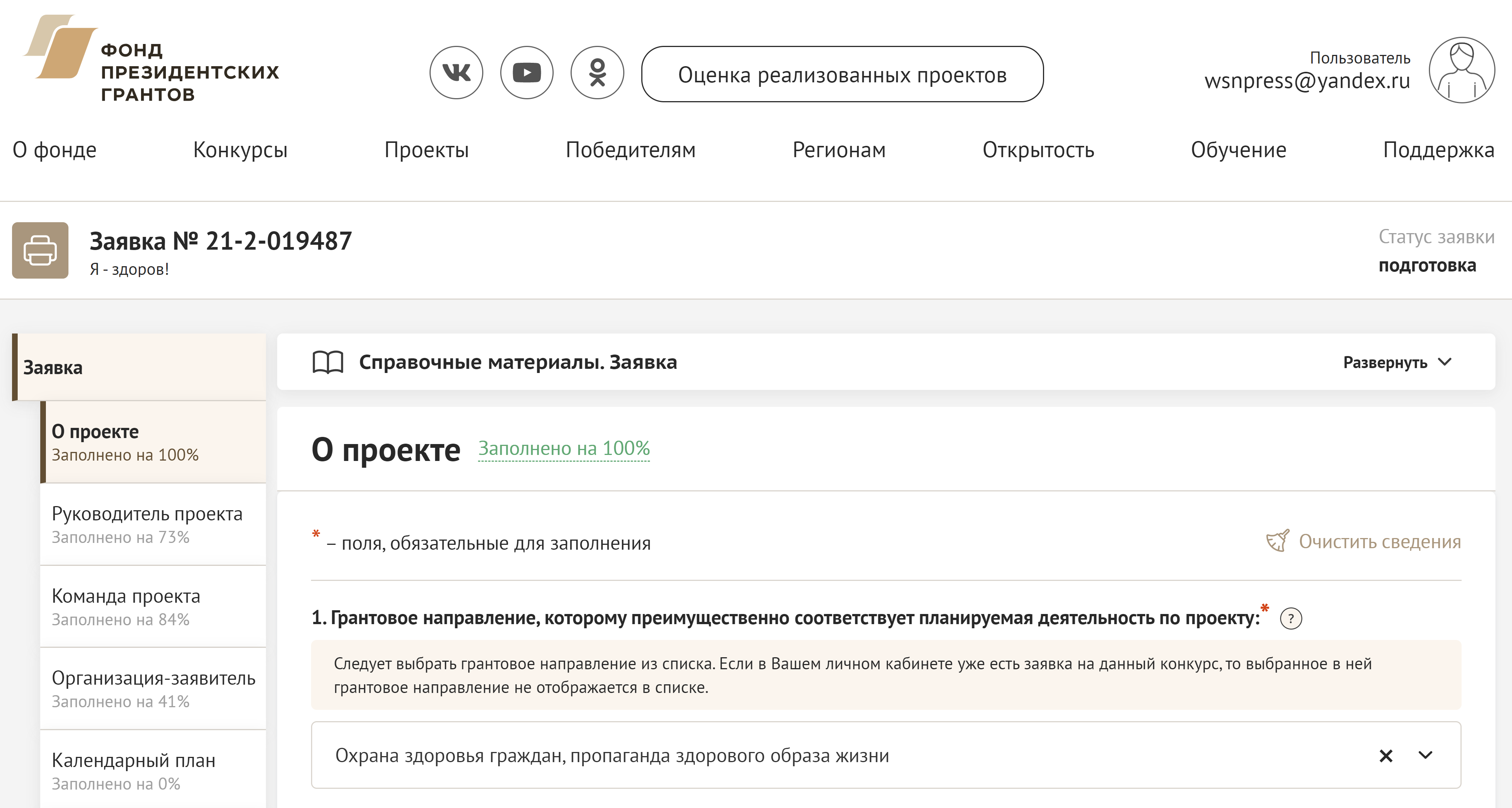This screenshot has height=808, width=1512.
Task: Open the Odnoklassniki social icon
Action: tap(597, 73)
